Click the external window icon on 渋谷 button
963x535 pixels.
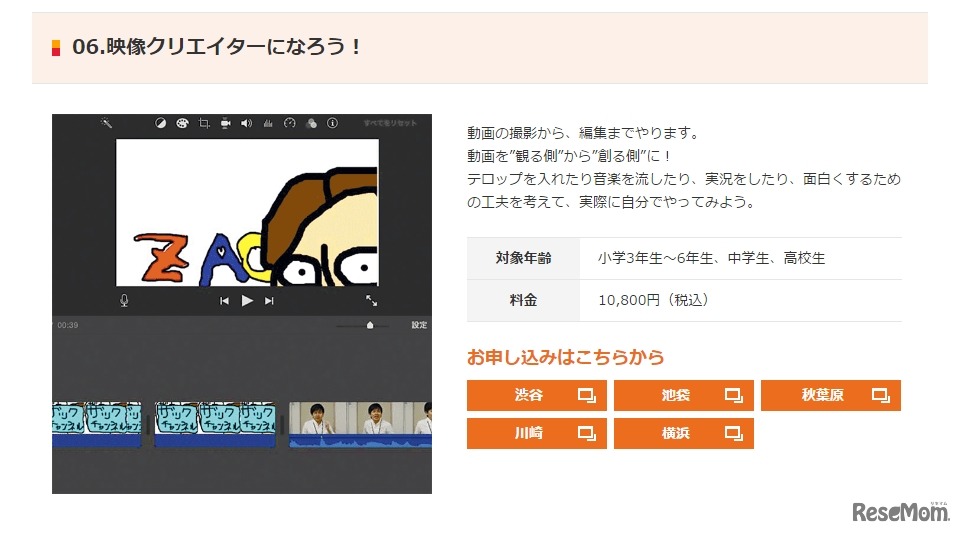coord(587,396)
